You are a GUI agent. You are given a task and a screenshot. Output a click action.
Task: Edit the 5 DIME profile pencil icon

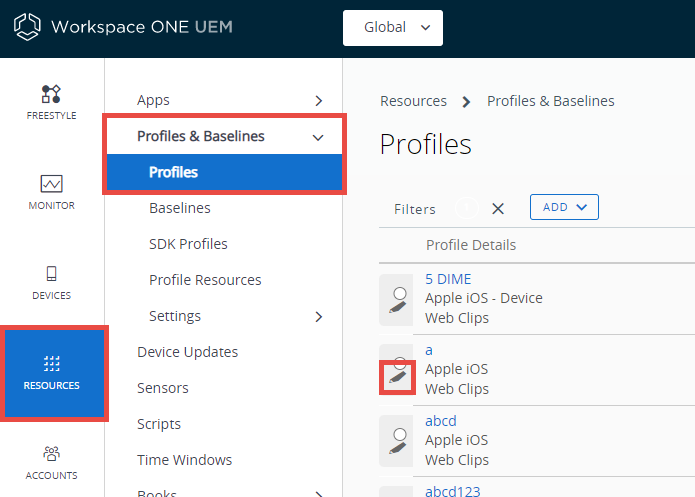point(398,307)
